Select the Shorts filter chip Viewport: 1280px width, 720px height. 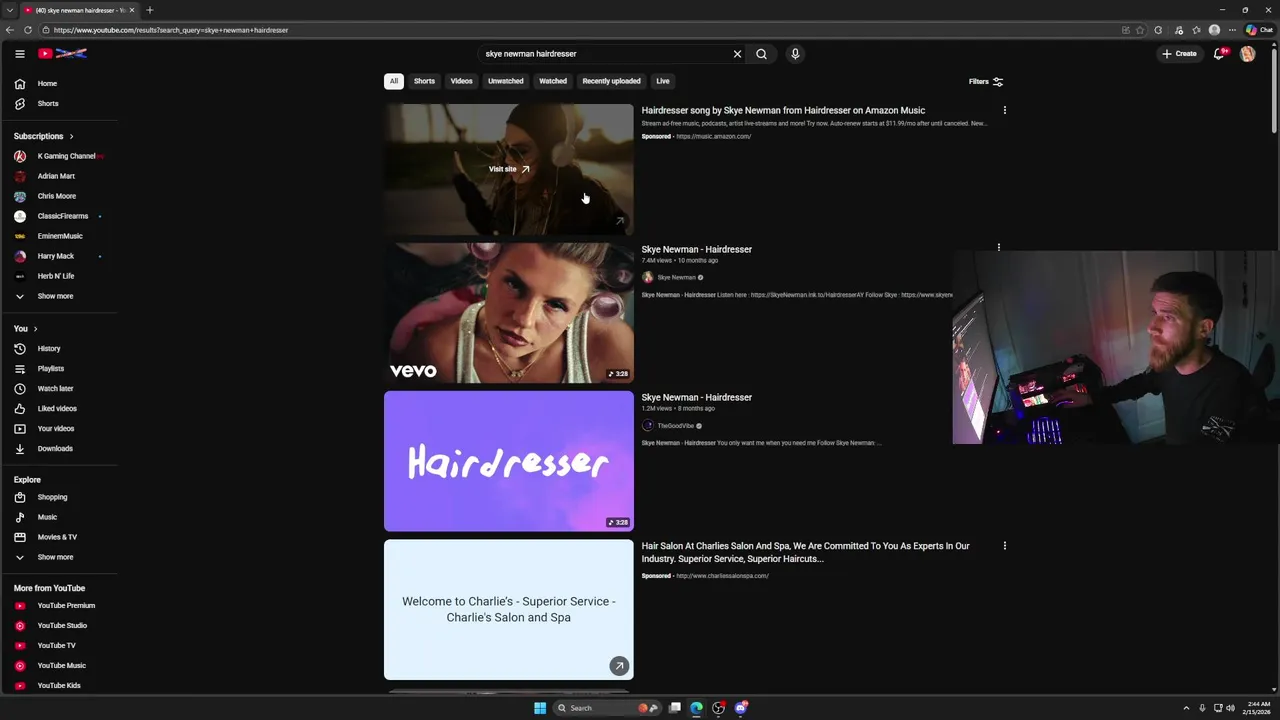(x=424, y=81)
